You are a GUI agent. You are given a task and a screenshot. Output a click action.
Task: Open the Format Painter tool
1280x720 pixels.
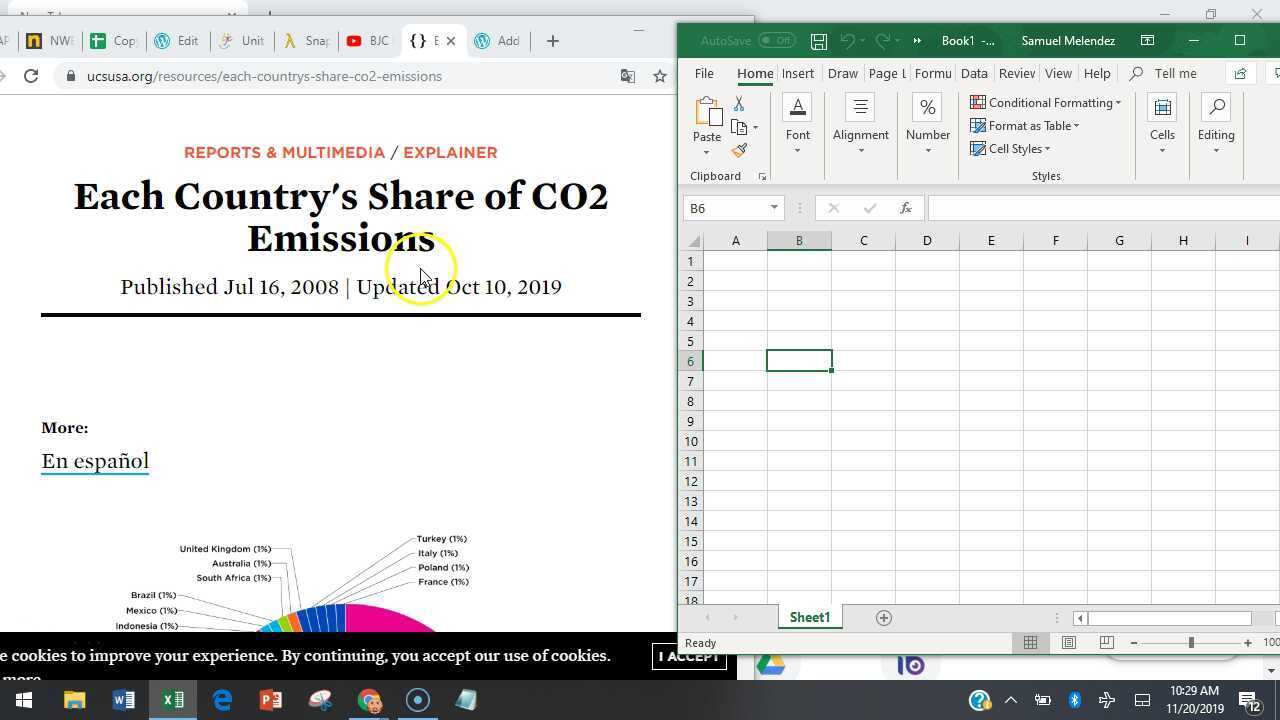(740, 150)
